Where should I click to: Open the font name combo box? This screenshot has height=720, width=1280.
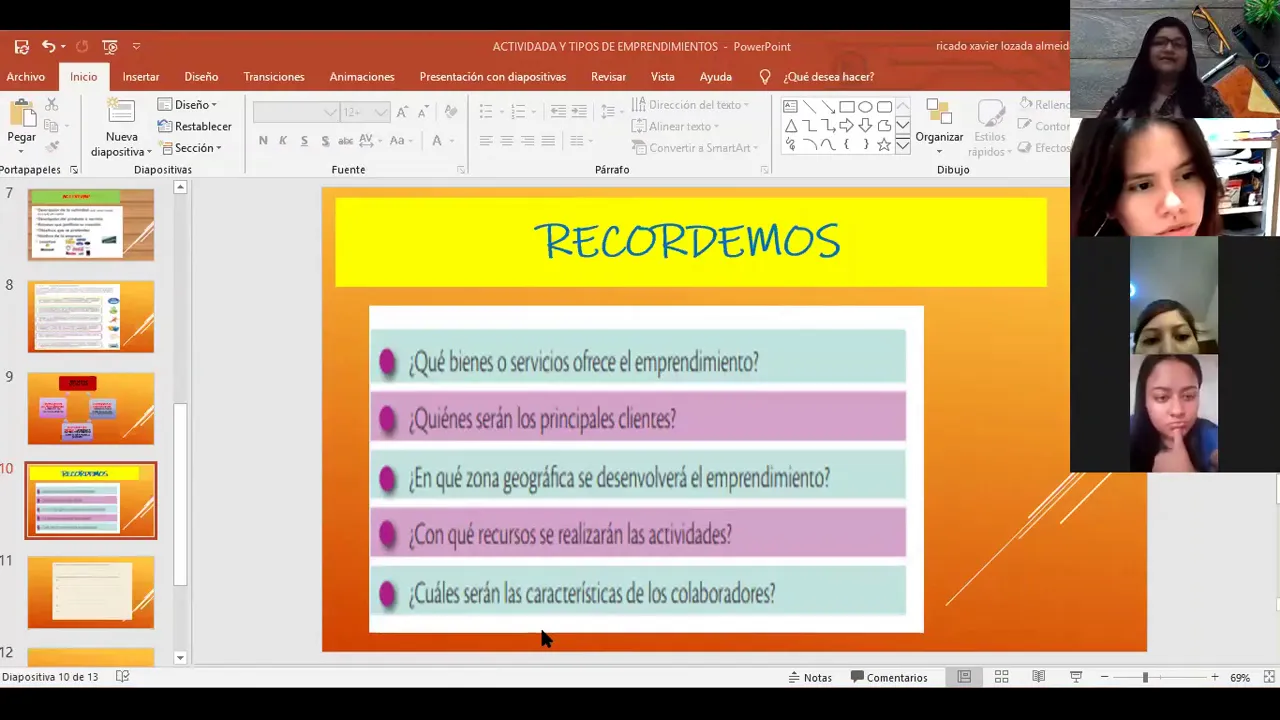pyautogui.click(x=295, y=112)
